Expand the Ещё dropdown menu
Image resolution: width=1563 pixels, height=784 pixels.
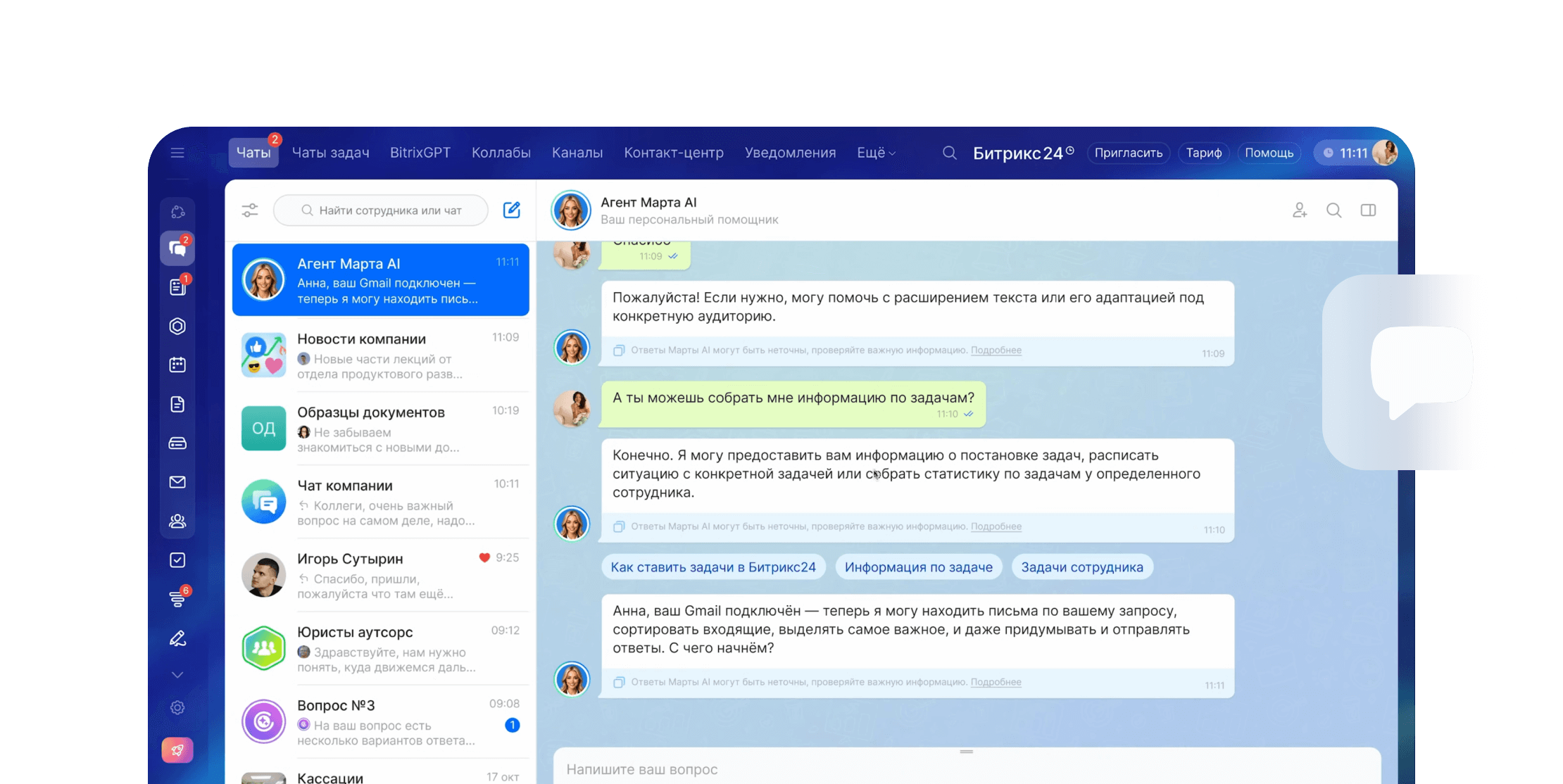pos(876,153)
